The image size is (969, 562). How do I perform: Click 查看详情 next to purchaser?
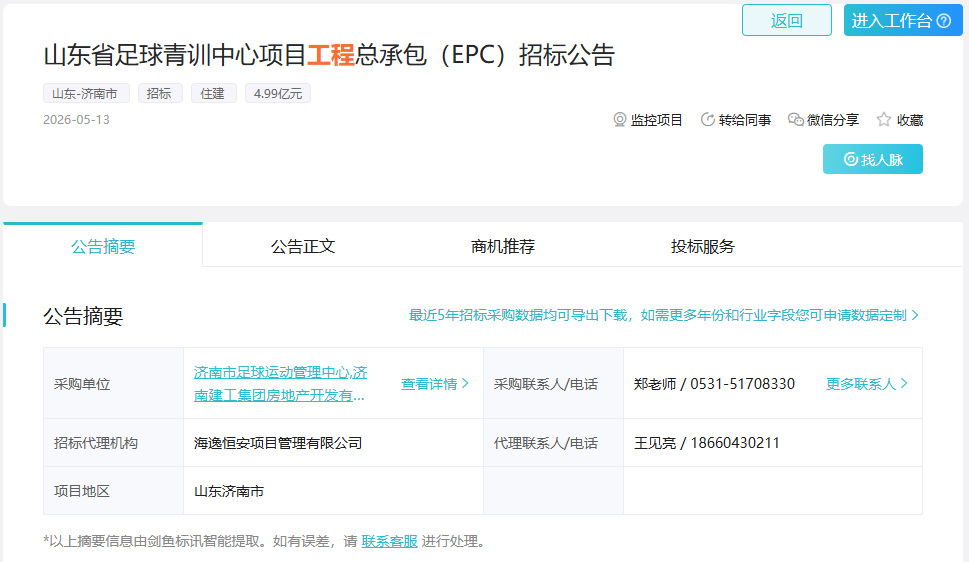[434, 384]
